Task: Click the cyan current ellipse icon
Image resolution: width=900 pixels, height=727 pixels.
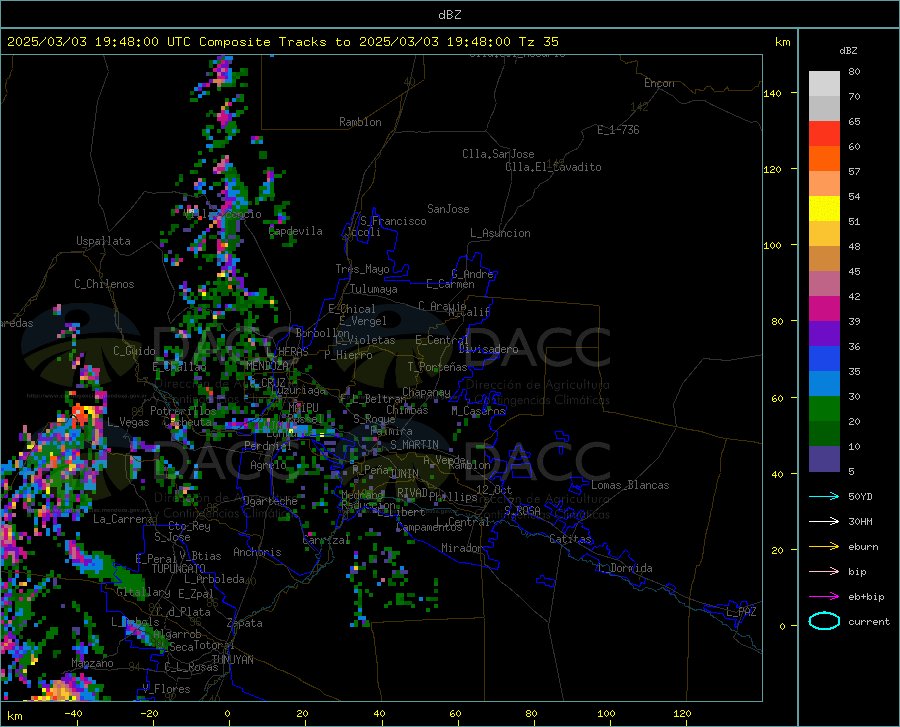Action: 824,621
